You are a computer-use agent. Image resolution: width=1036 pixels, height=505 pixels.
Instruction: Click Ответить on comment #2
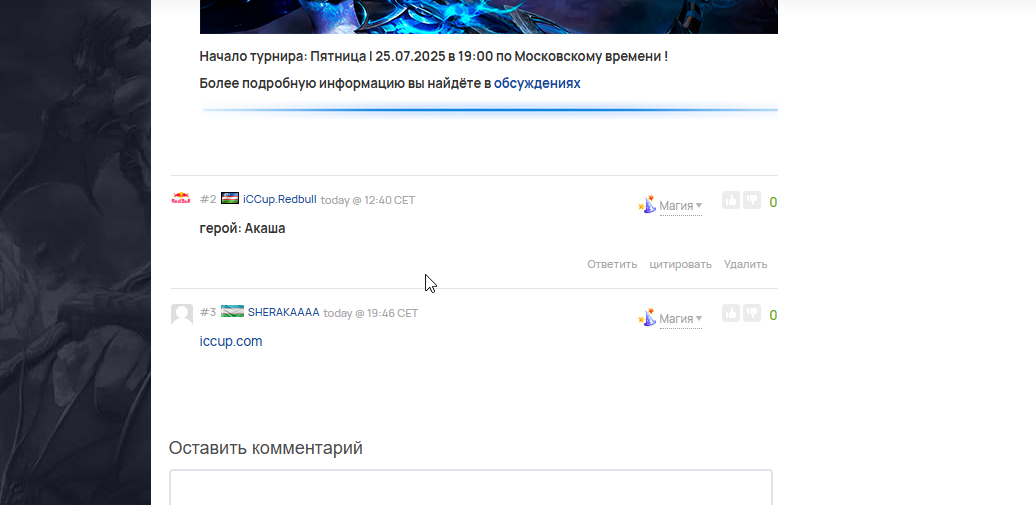tap(612, 264)
